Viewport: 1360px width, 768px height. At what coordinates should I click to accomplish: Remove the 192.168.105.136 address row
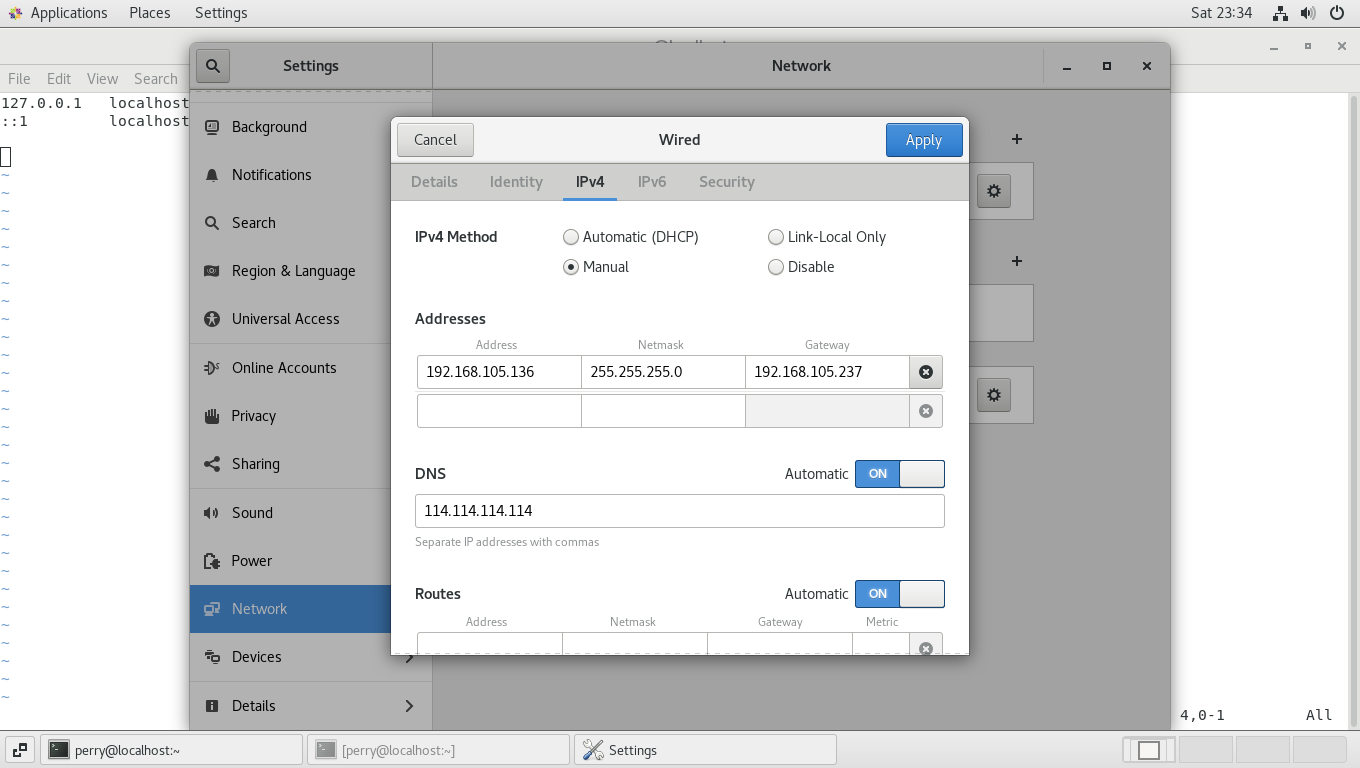click(x=925, y=372)
